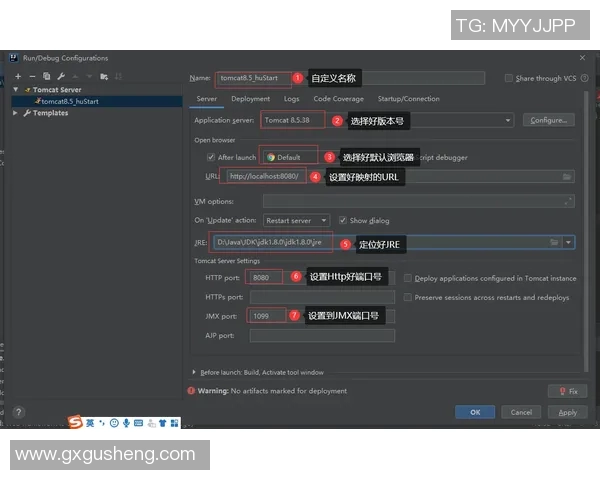The image size is (600, 480).
Task: Open help with the question mark icon
Action: coord(18,411)
